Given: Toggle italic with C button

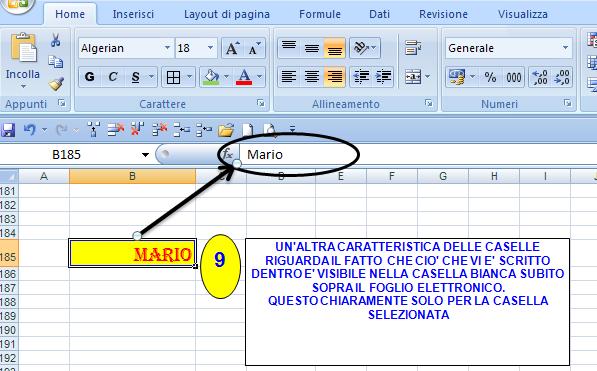Looking at the screenshot, I should tap(113, 77).
